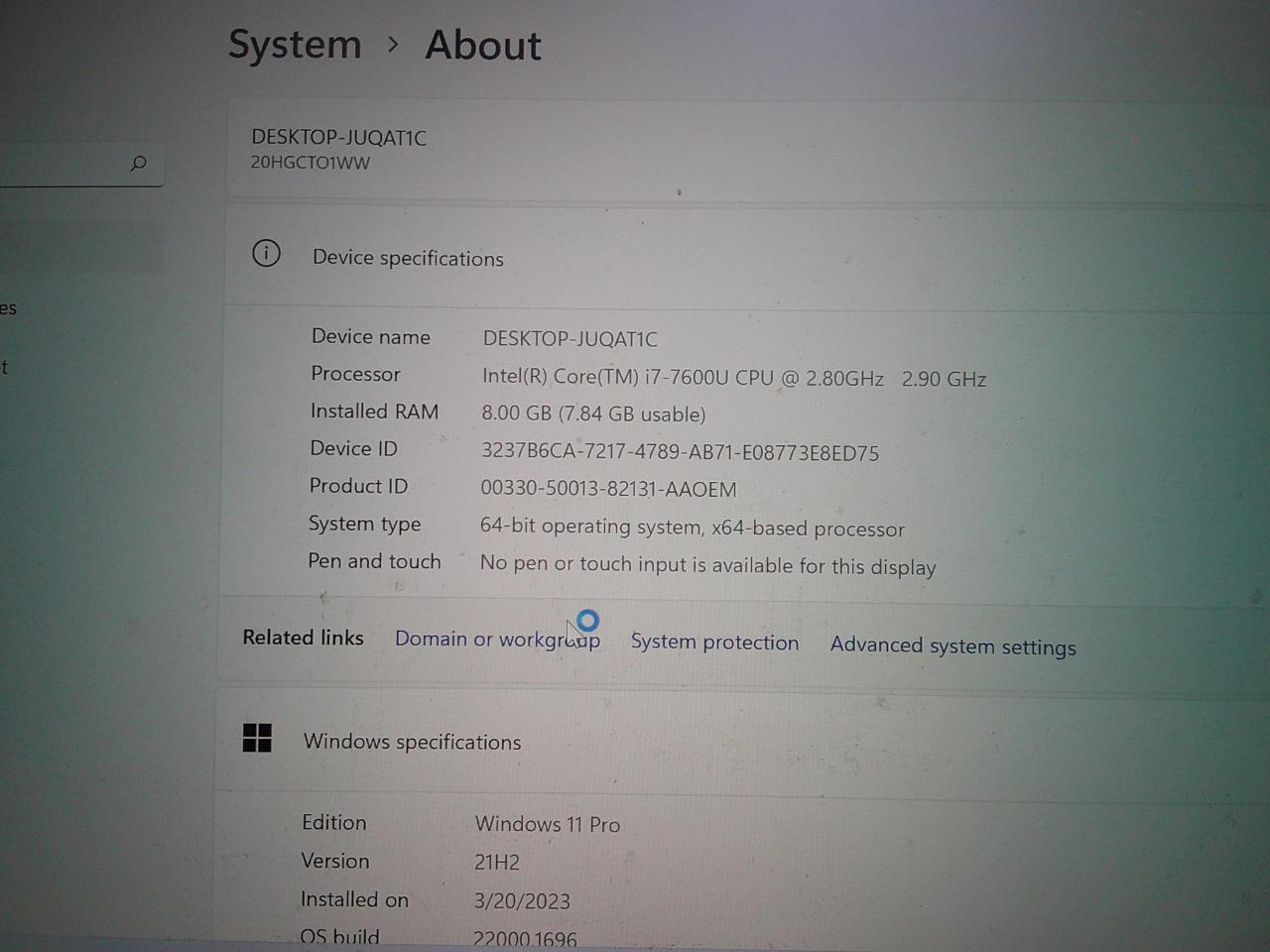
Task: Select model text 20HGCTO1WW
Action: (x=310, y=163)
